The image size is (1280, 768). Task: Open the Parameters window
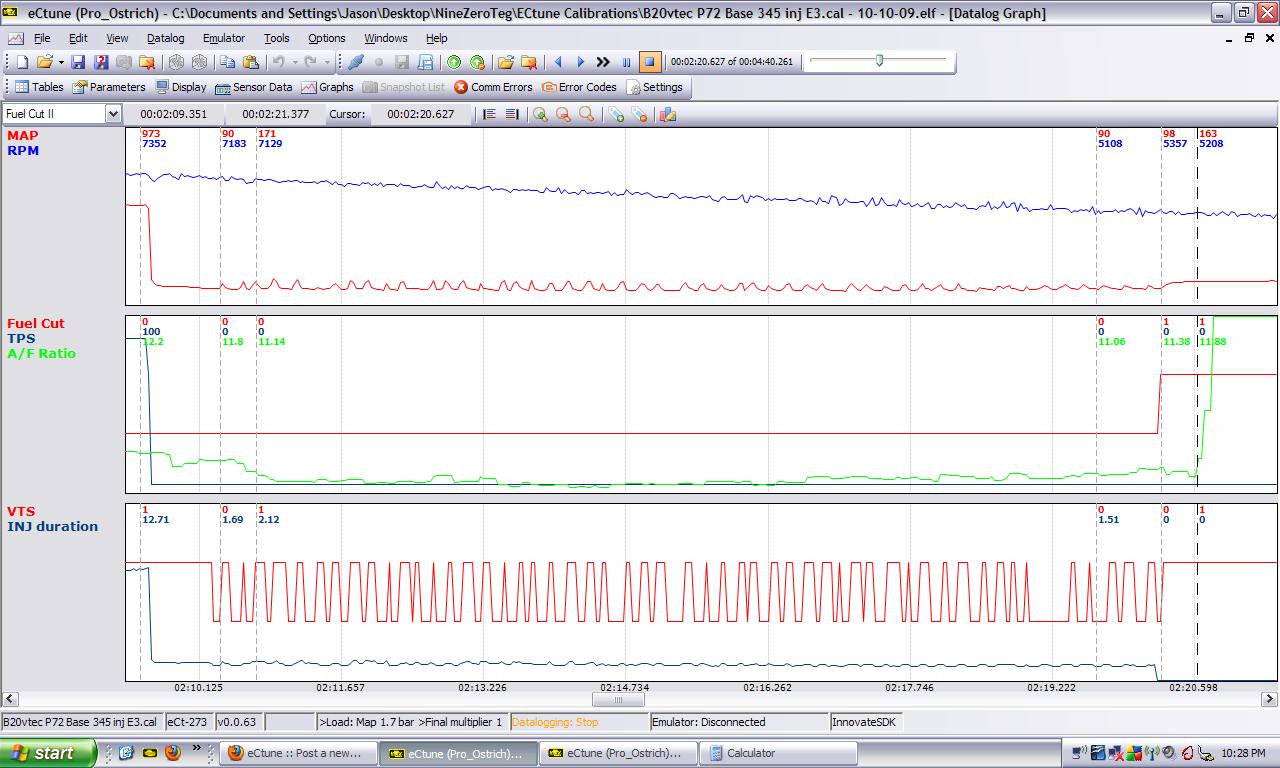click(x=109, y=87)
